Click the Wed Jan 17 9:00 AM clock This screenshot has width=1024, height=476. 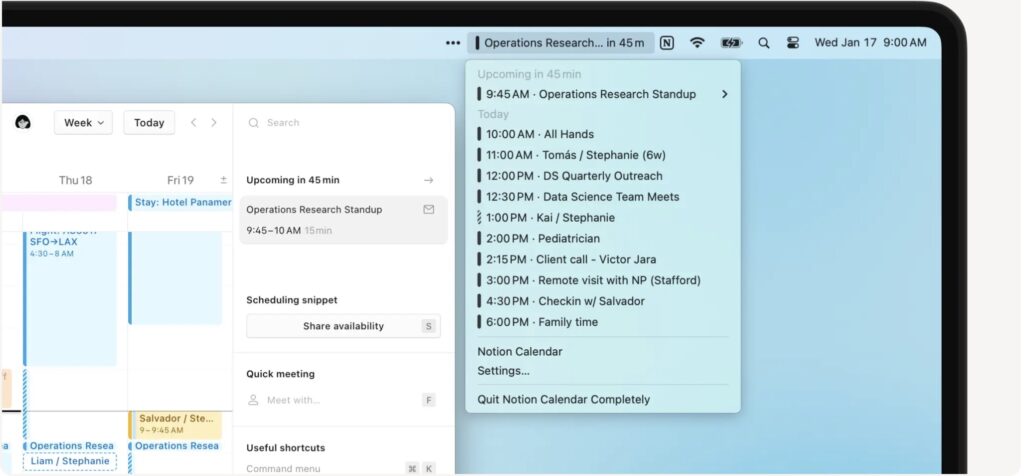tap(870, 43)
